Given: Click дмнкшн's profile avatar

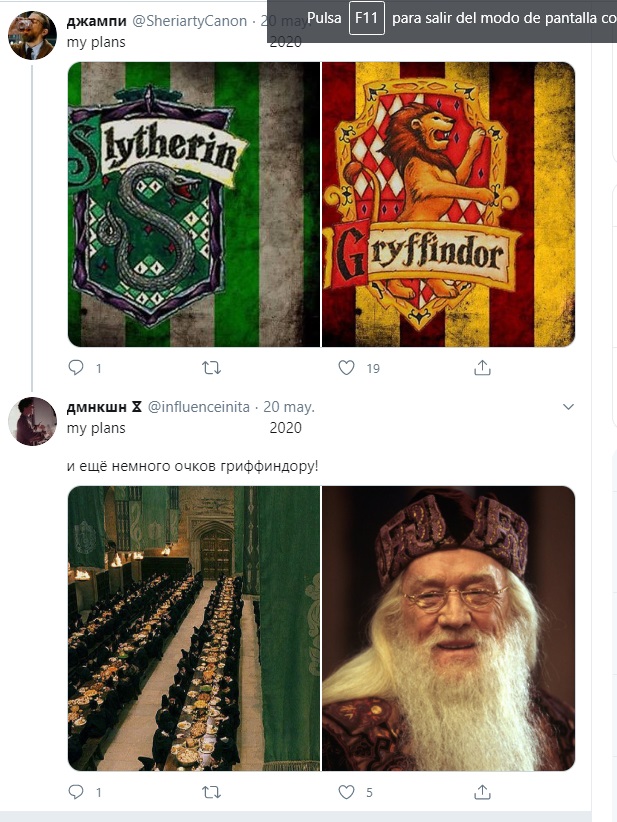Looking at the screenshot, I should click(32, 421).
